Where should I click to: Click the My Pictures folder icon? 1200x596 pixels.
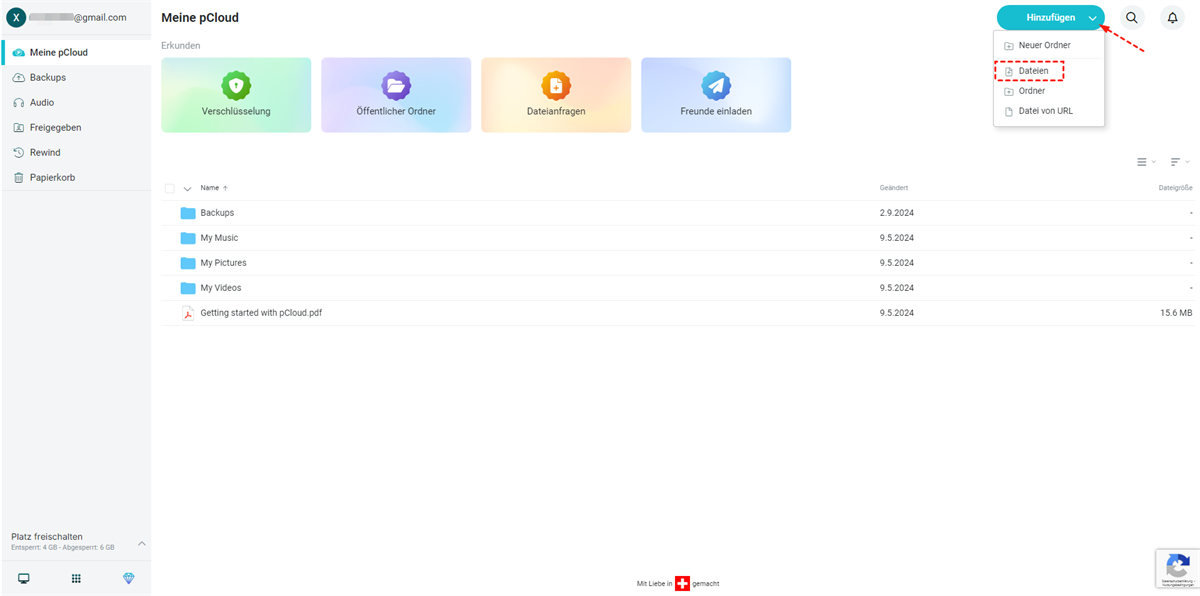(x=188, y=263)
